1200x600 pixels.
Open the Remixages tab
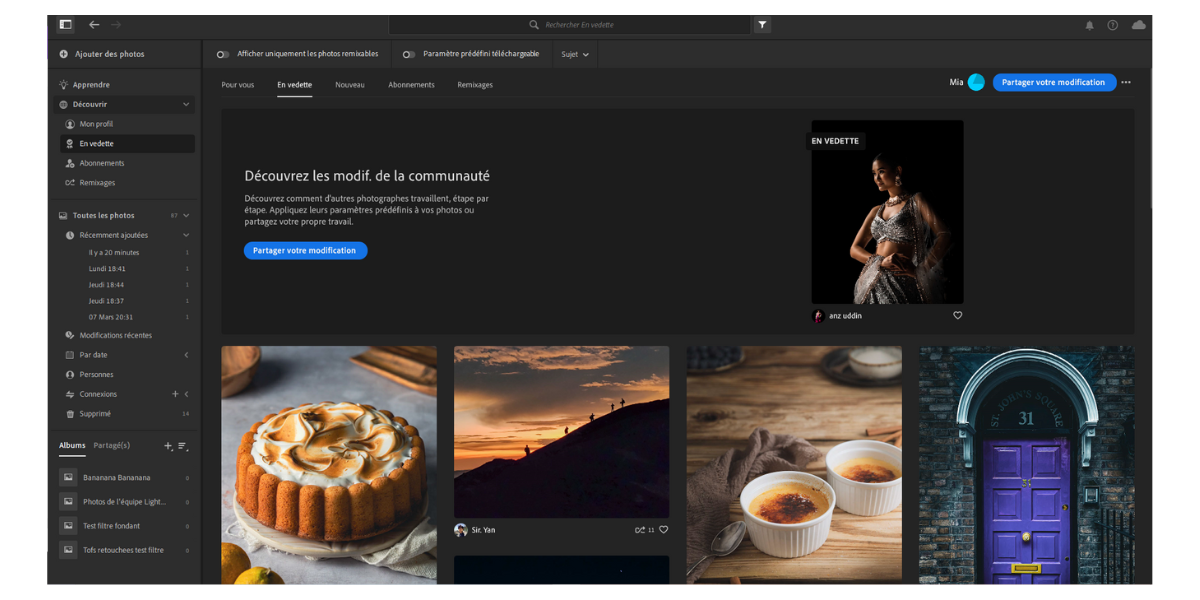point(475,85)
